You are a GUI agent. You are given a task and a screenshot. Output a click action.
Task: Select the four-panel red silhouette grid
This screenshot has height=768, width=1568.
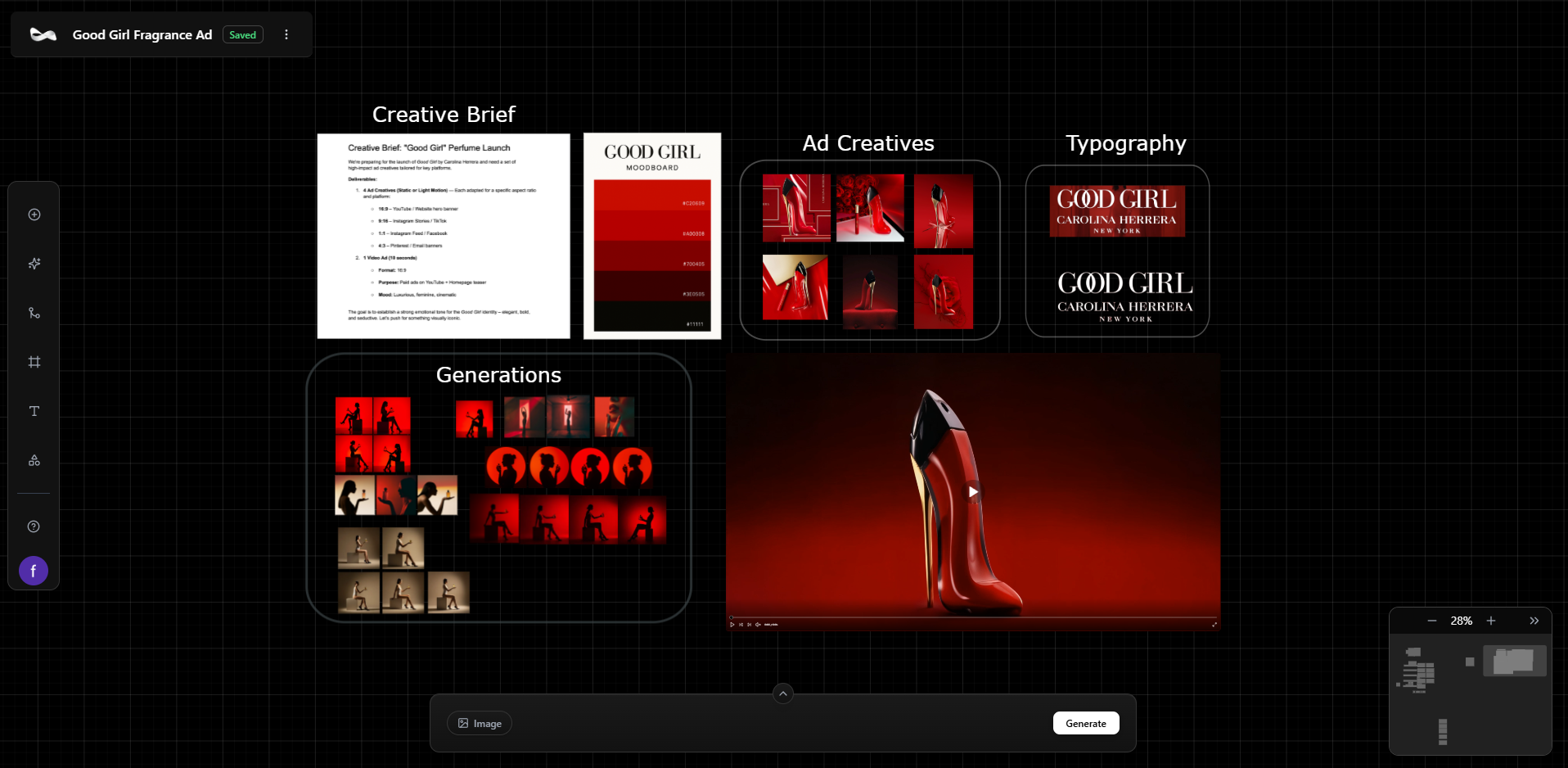pos(373,435)
